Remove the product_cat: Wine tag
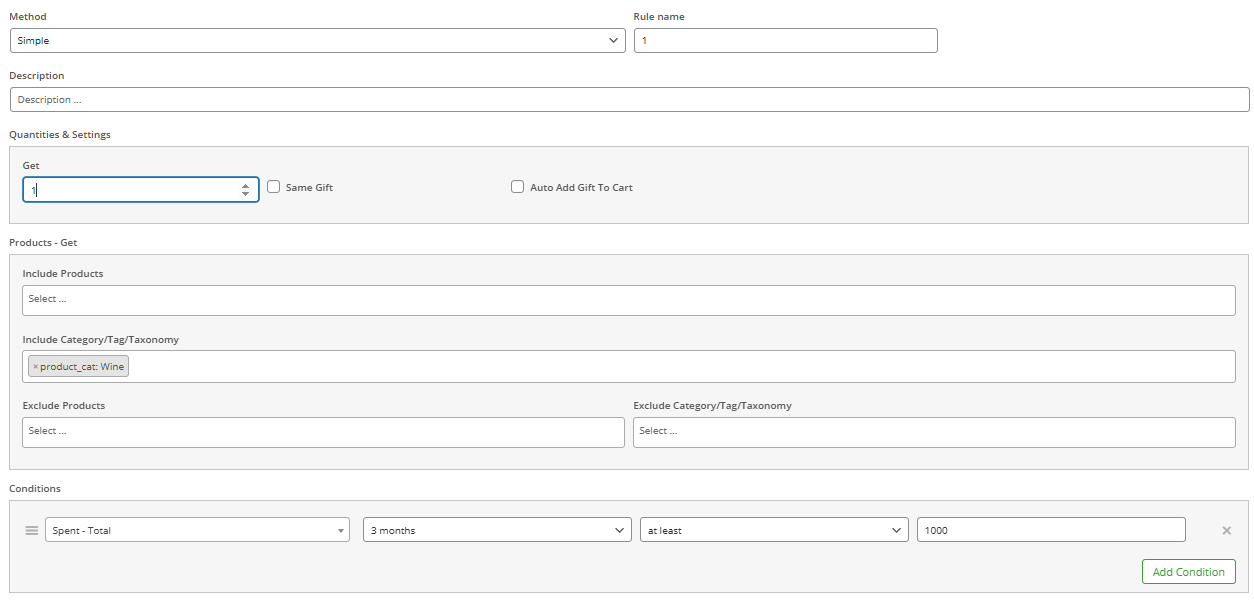Viewport: 1254px width, 604px height. click(36, 367)
